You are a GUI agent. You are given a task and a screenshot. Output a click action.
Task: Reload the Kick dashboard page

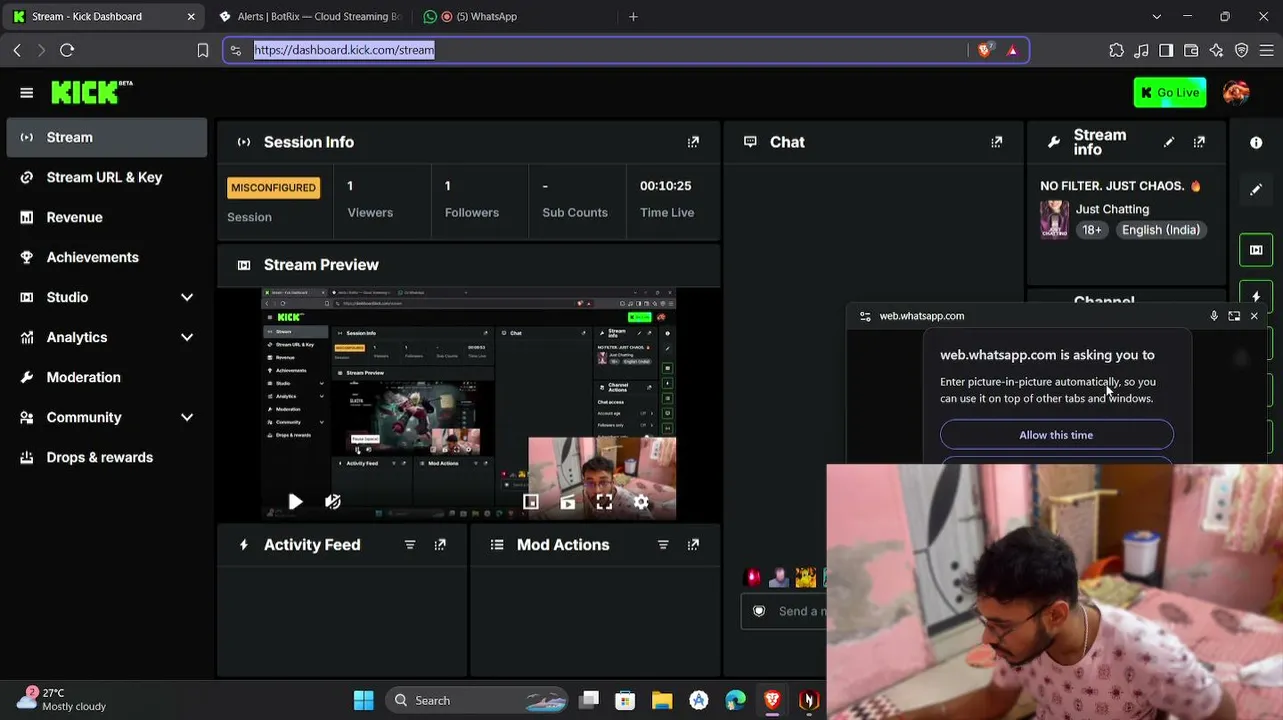point(67,50)
